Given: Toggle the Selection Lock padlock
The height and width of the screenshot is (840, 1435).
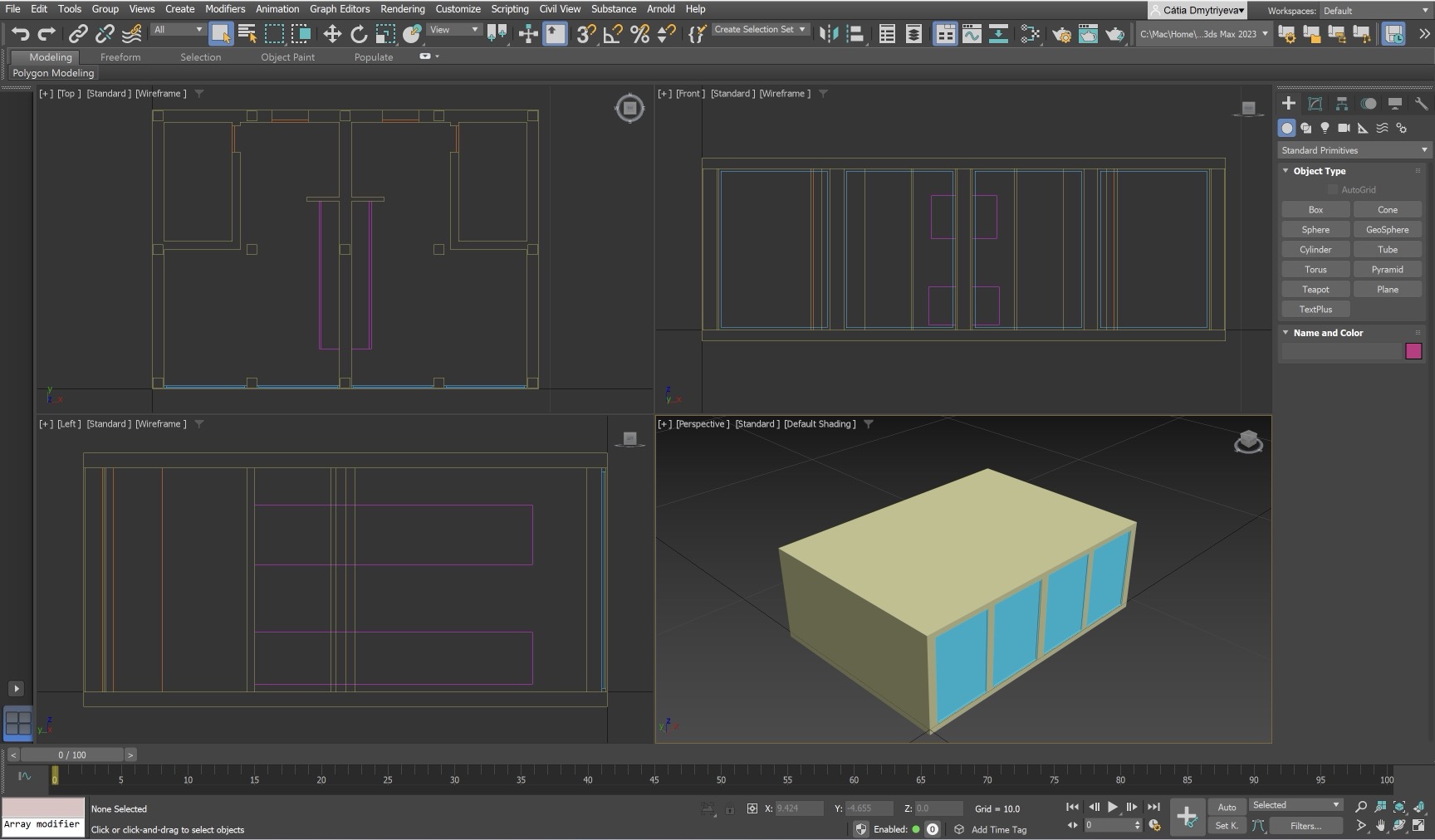Looking at the screenshot, I should [729, 808].
